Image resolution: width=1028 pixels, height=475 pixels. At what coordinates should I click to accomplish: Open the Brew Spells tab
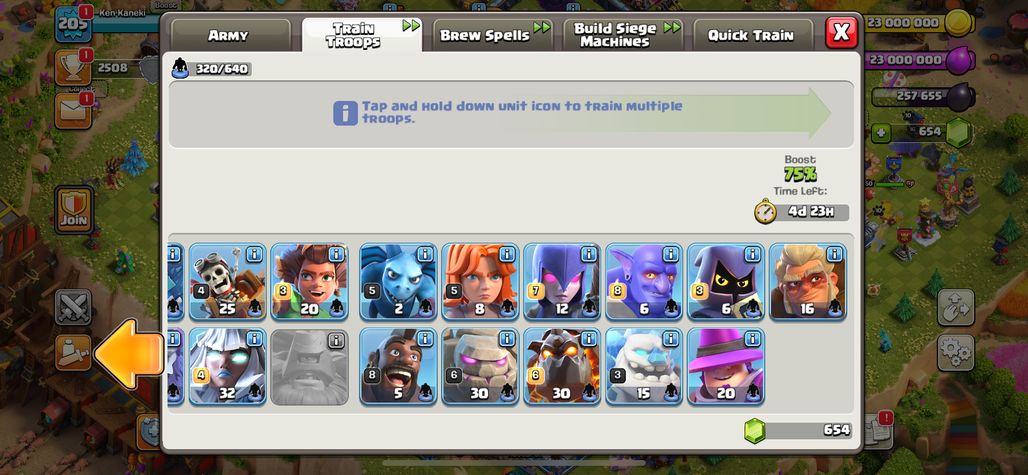pyautogui.click(x=486, y=35)
